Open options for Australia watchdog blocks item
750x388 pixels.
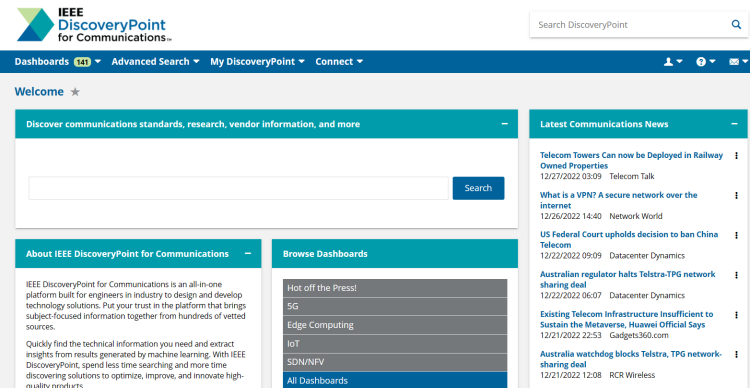[x=737, y=355]
